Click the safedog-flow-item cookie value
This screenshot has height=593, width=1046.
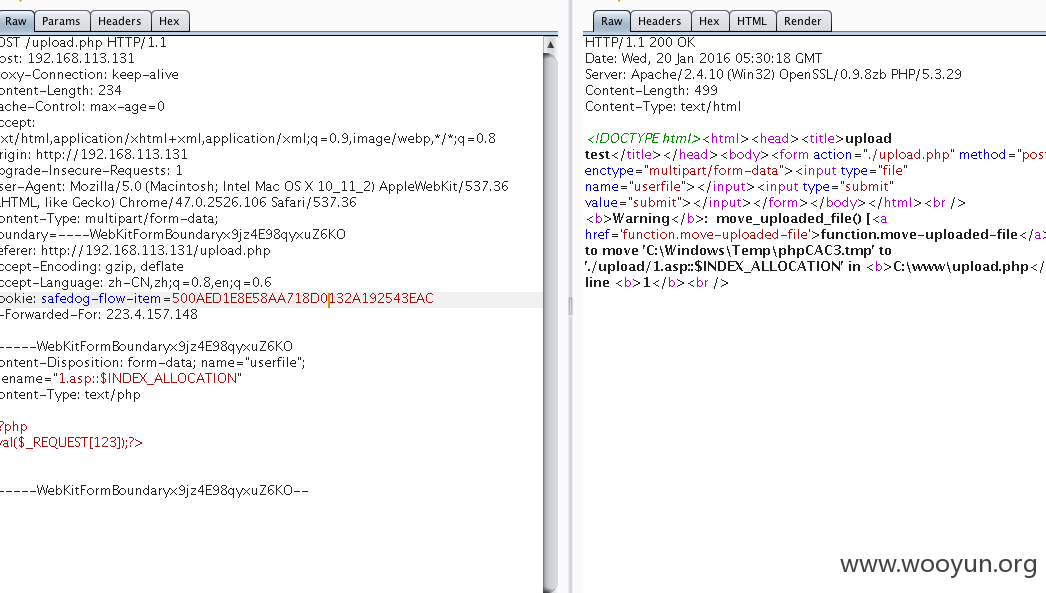(x=302, y=298)
